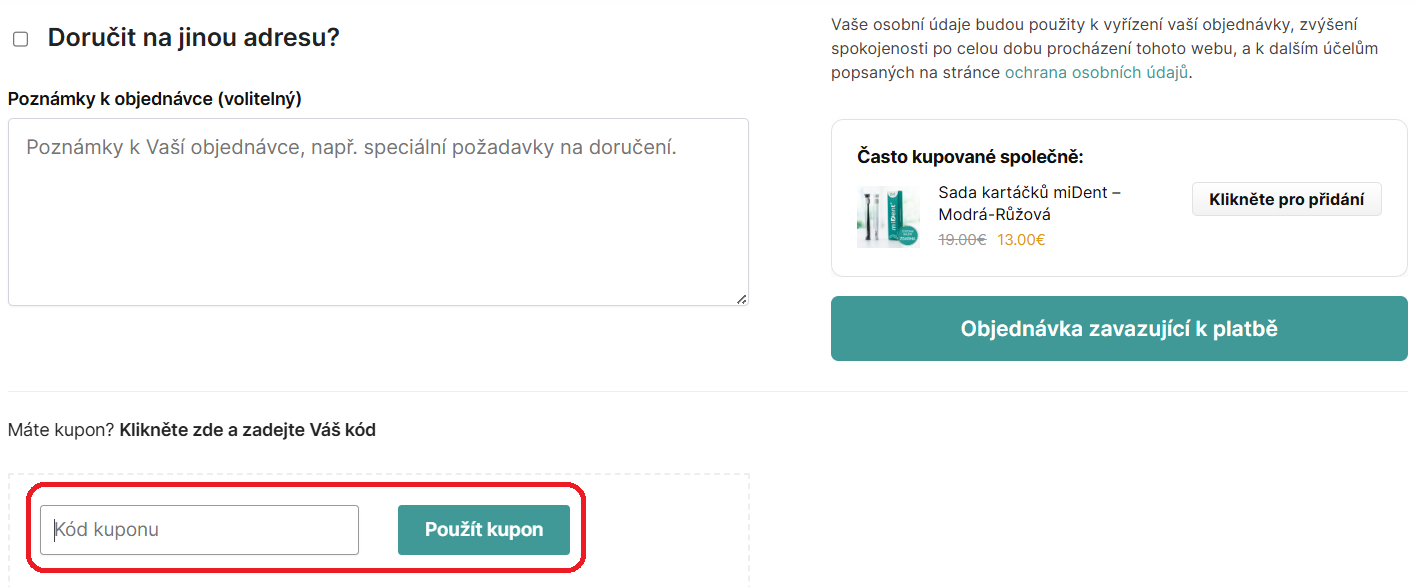Click the Sada kartáčků miDent product title
Screen dimensions: 1417x587
(1029, 203)
